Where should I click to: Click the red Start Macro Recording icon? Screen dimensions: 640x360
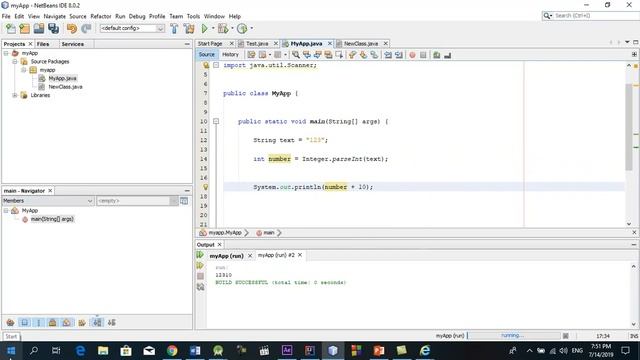(x=412, y=55)
